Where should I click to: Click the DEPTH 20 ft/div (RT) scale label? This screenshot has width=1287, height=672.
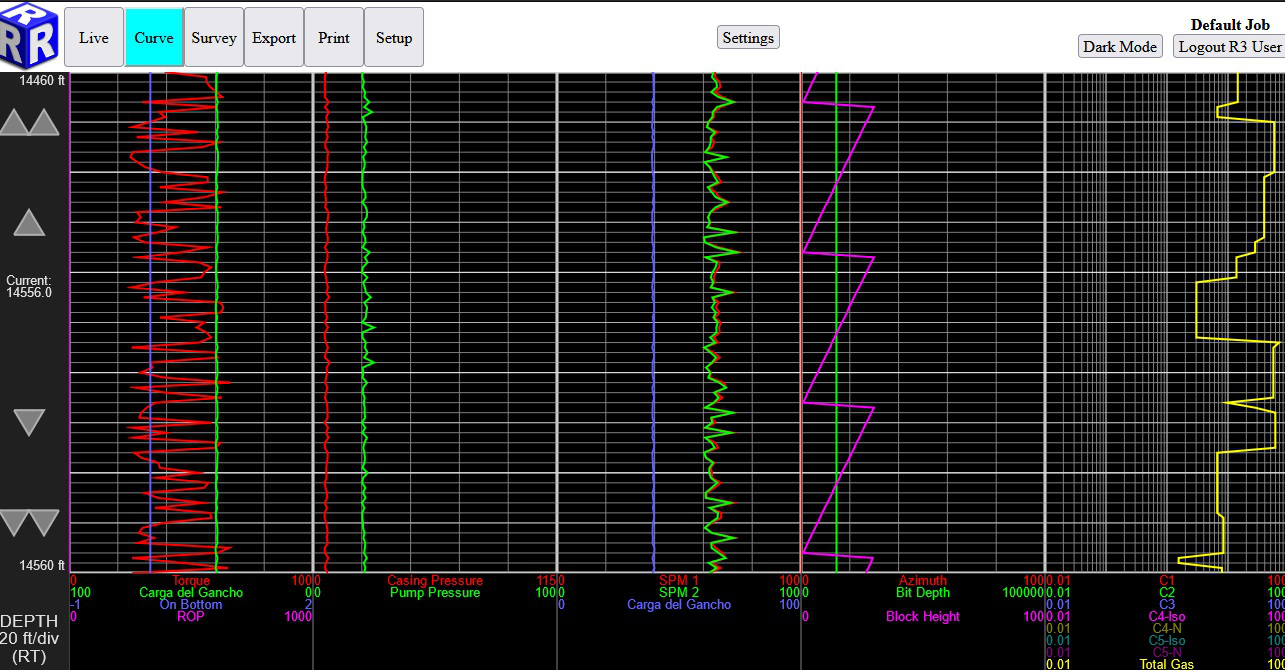pyautogui.click(x=30, y=638)
